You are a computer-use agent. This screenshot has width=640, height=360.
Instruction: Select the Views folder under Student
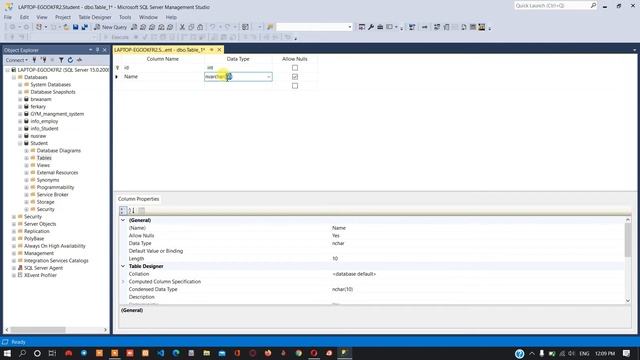[43, 165]
